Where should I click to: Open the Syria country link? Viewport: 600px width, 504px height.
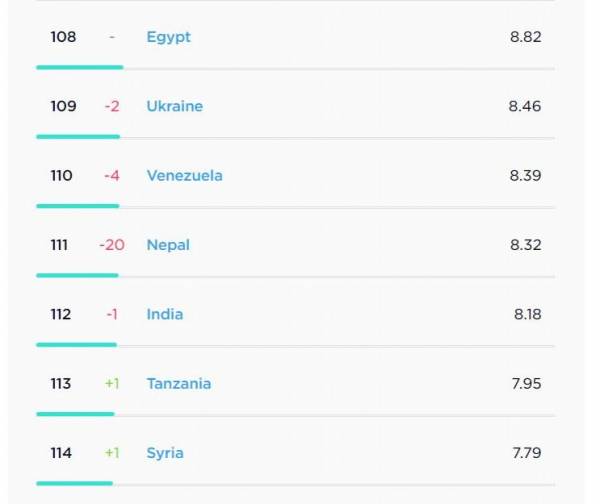(x=165, y=453)
